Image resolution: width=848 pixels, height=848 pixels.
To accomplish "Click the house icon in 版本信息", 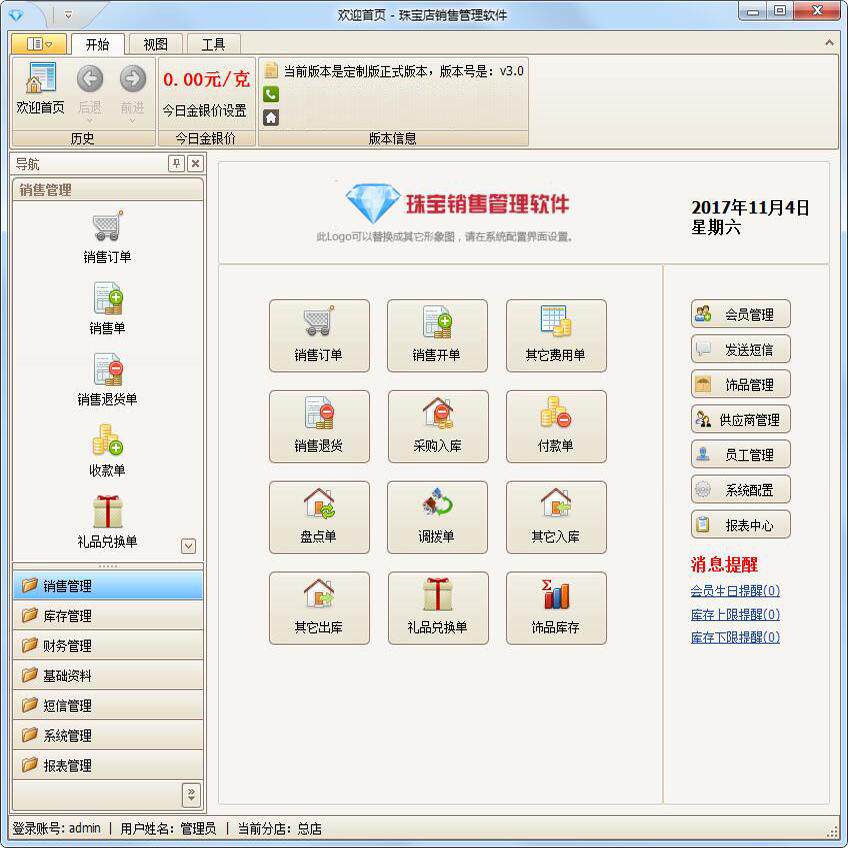I will [271, 117].
